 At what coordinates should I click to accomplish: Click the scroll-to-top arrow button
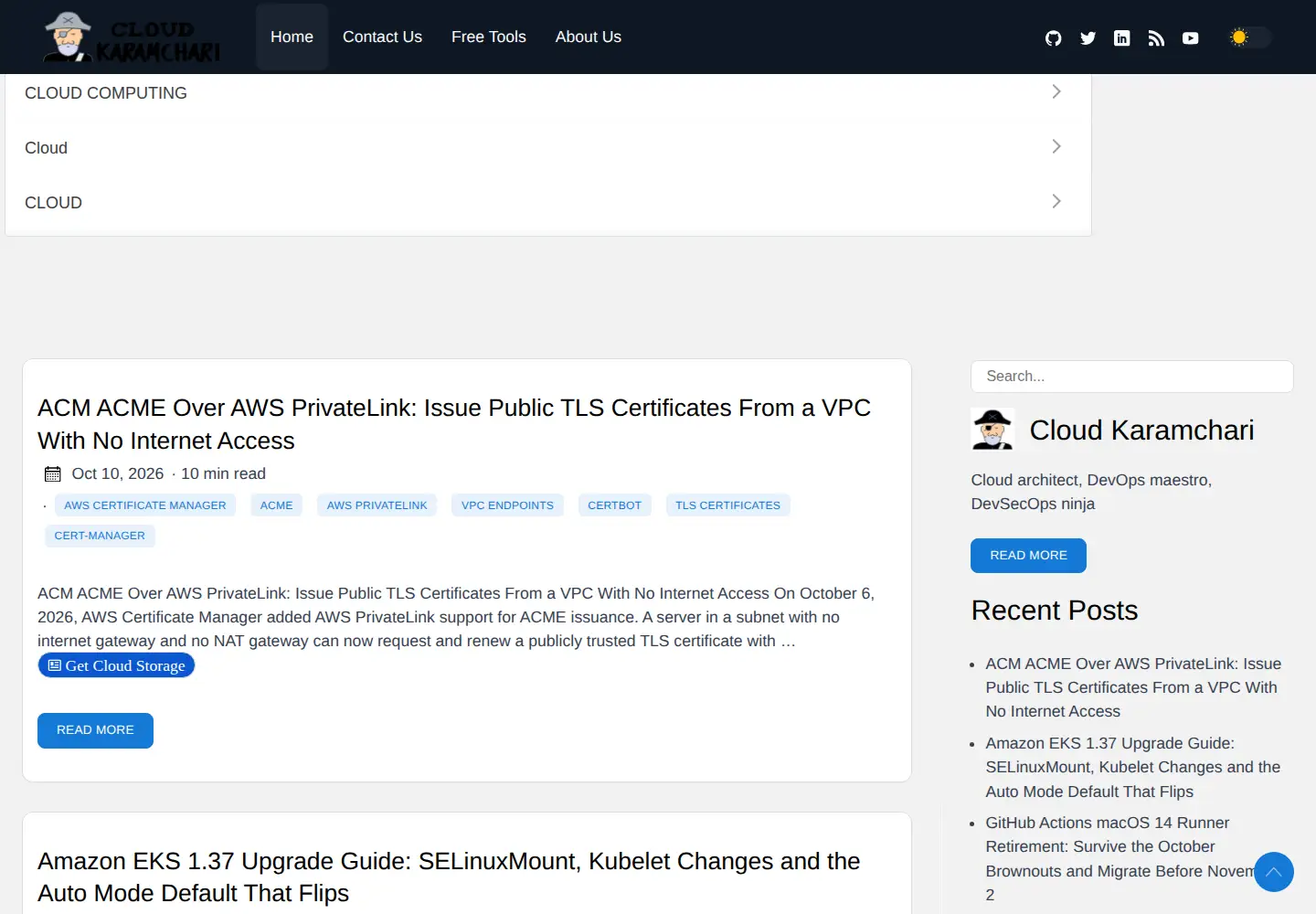pos(1274,872)
